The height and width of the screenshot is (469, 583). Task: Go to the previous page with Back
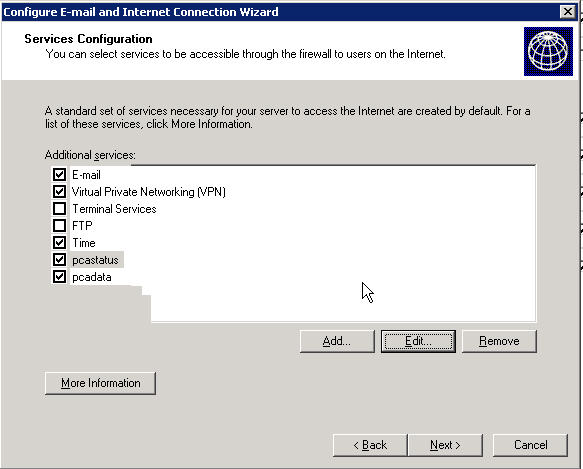[370, 445]
